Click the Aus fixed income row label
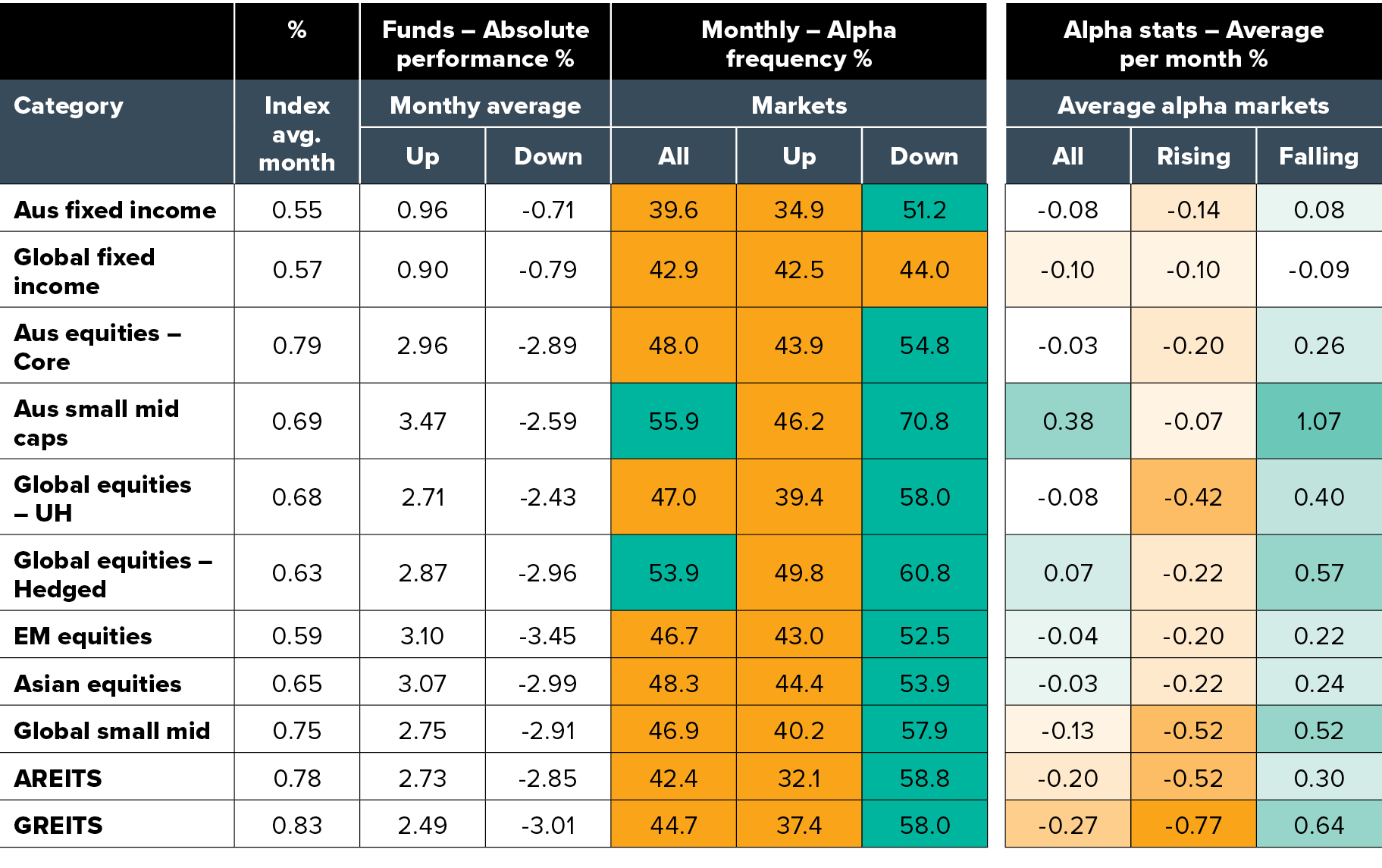The image size is (1382, 868). [x=115, y=210]
